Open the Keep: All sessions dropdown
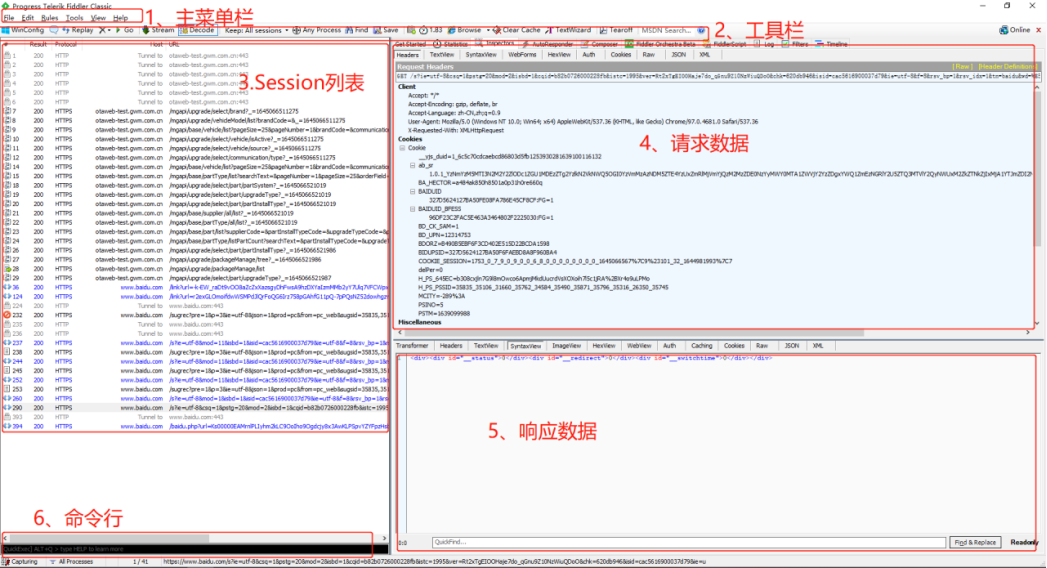This screenshot has width=1047, height=568. [256, 30]
